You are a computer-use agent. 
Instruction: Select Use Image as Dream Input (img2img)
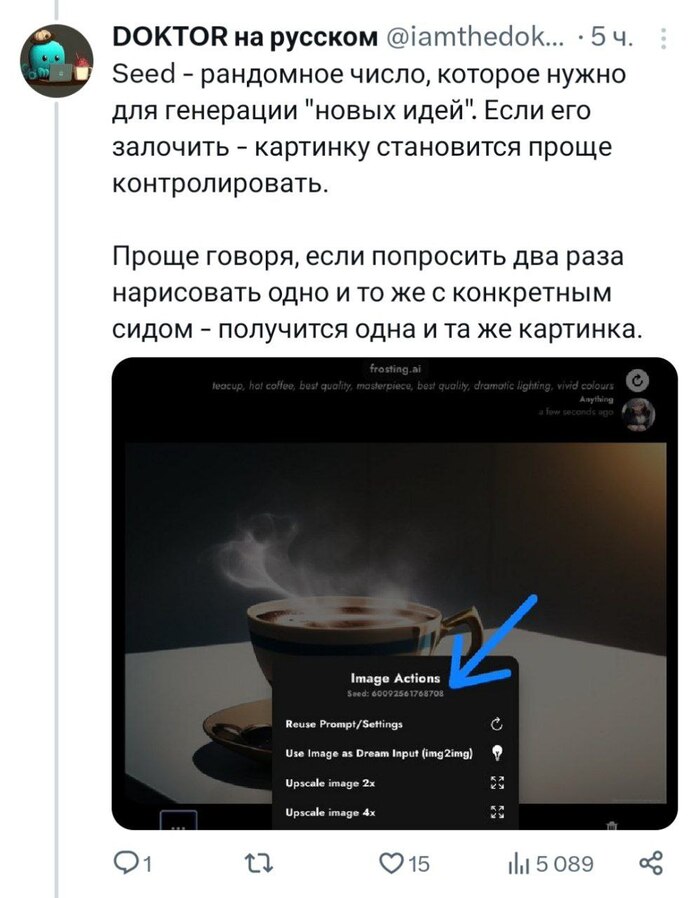(x=395, y=753)
